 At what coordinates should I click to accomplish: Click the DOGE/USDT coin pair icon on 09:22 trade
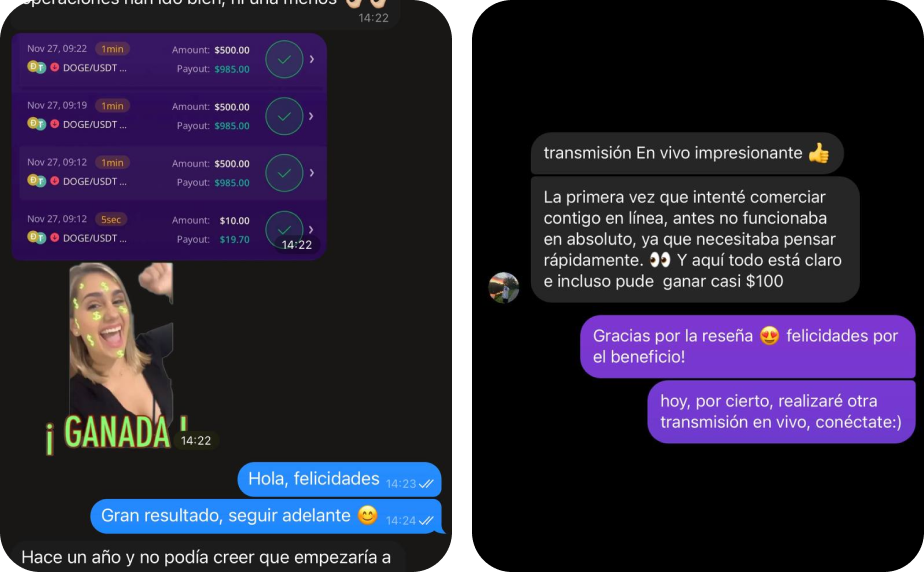tap(37, 67)
